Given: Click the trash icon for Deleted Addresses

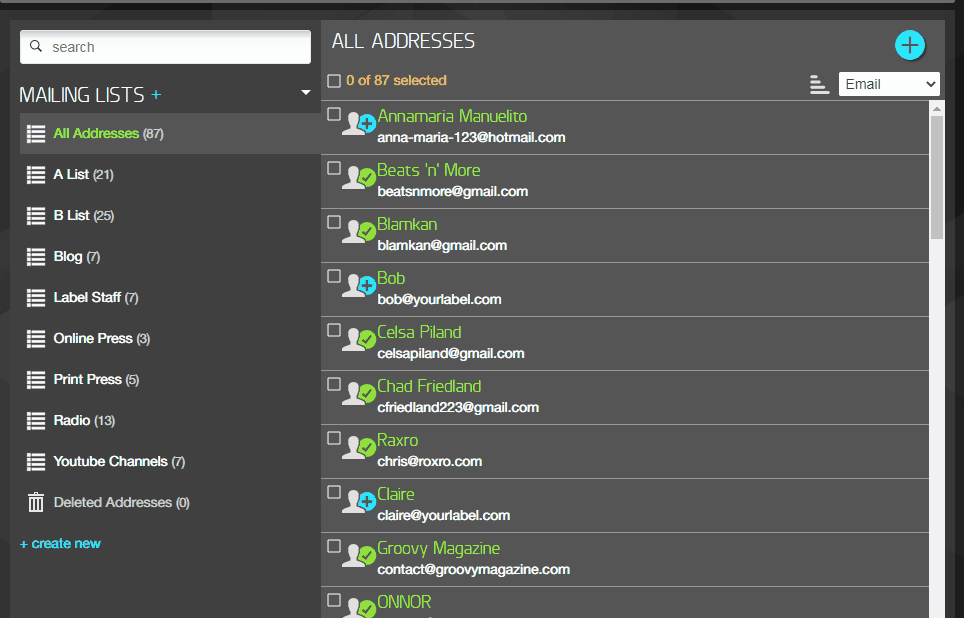Looking at the screenshot, I should pos(36,502).
